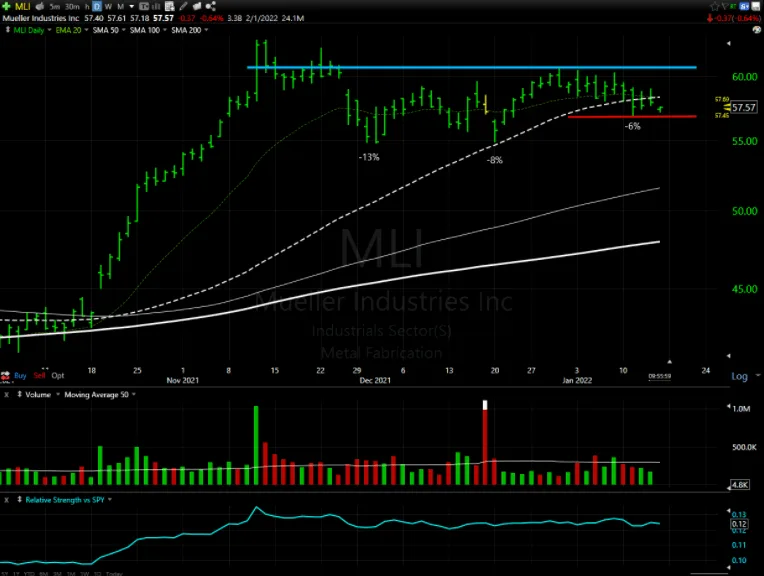Viewport: 764px width, 576px height.
Task: Click the Opt options button
Action: click(57, 375)
